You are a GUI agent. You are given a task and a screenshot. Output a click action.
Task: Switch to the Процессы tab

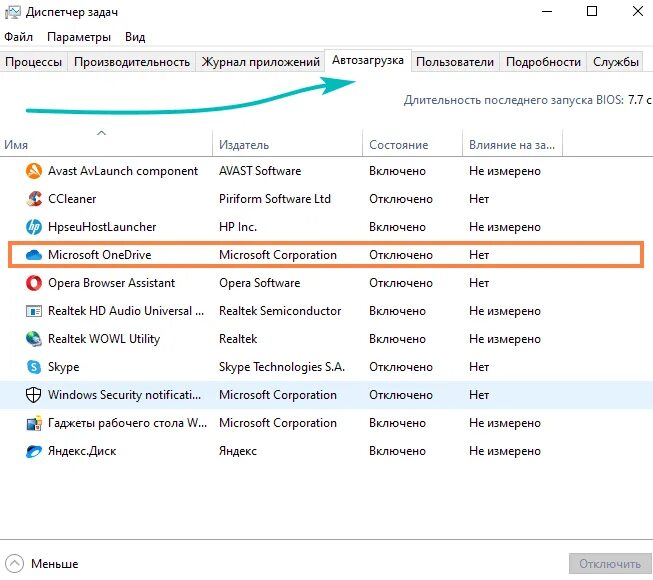point(33,62)
